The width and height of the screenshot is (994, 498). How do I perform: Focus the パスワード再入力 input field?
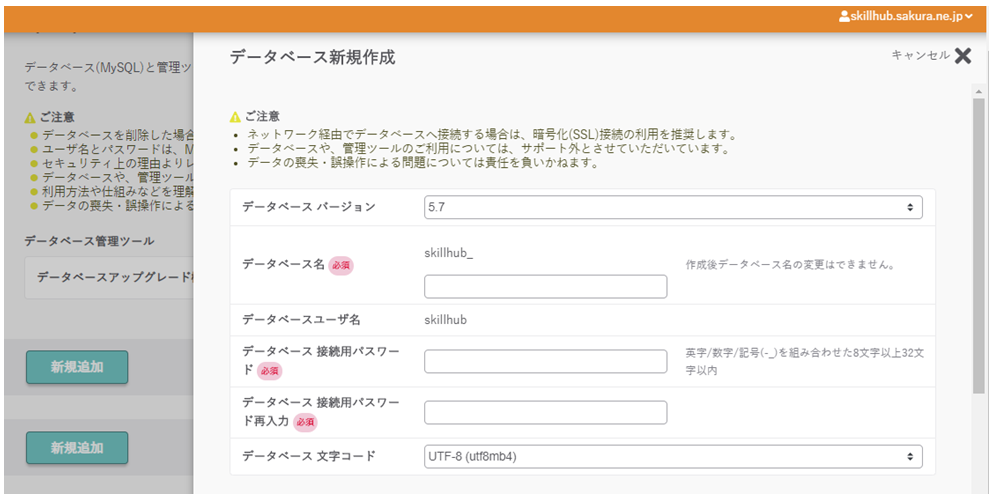coord(545,412)
